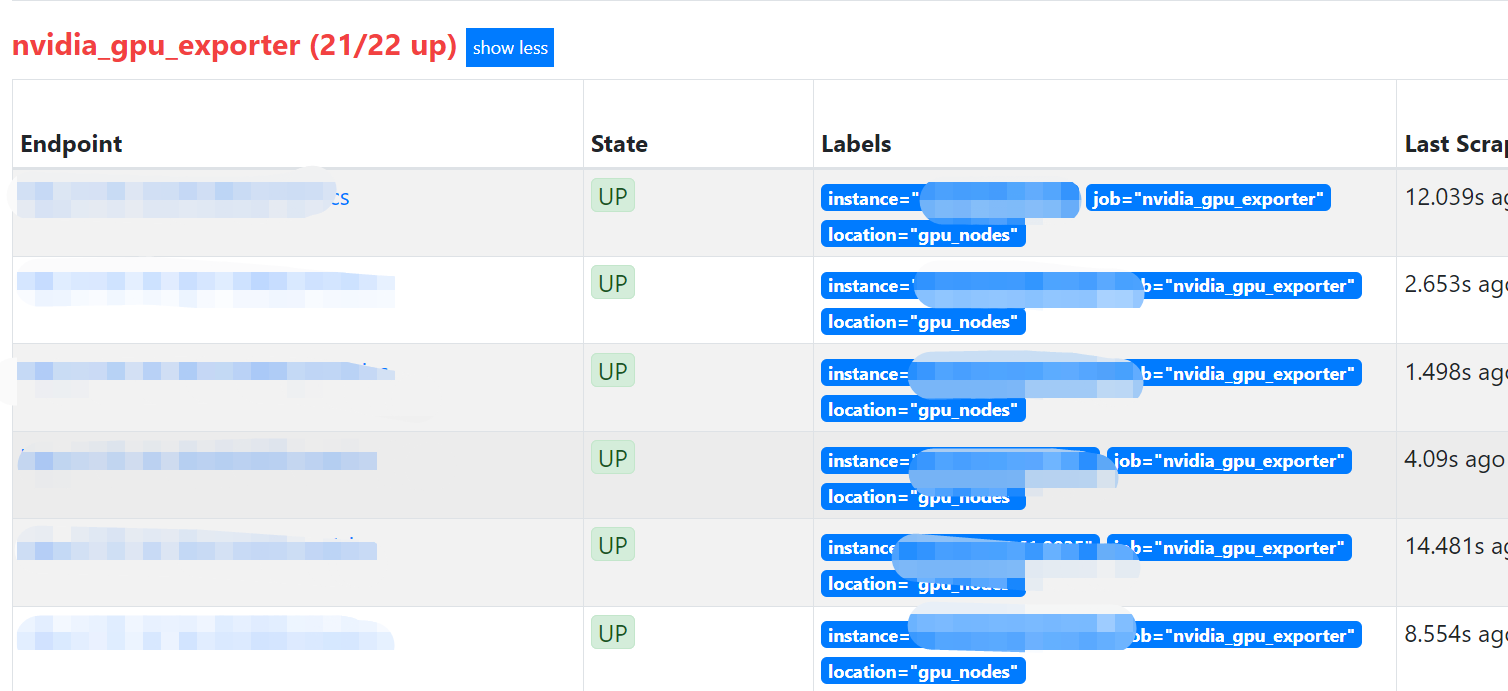Screen dimensions: 1508x691
Task: Click the UP badge in the 8.554s row
Action: (613, 633)
